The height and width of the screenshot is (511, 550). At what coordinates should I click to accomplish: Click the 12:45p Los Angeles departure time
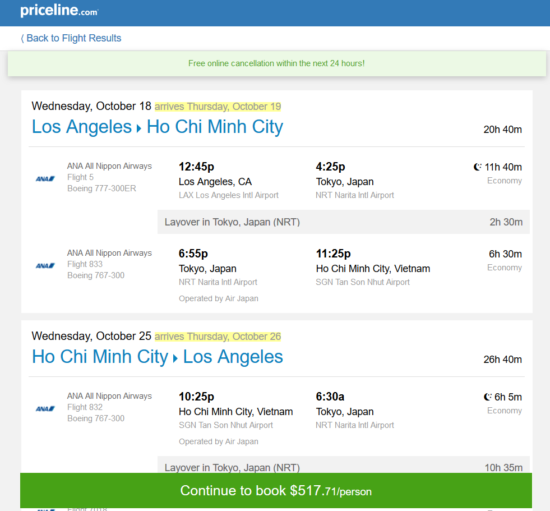(x=196, y=166)
